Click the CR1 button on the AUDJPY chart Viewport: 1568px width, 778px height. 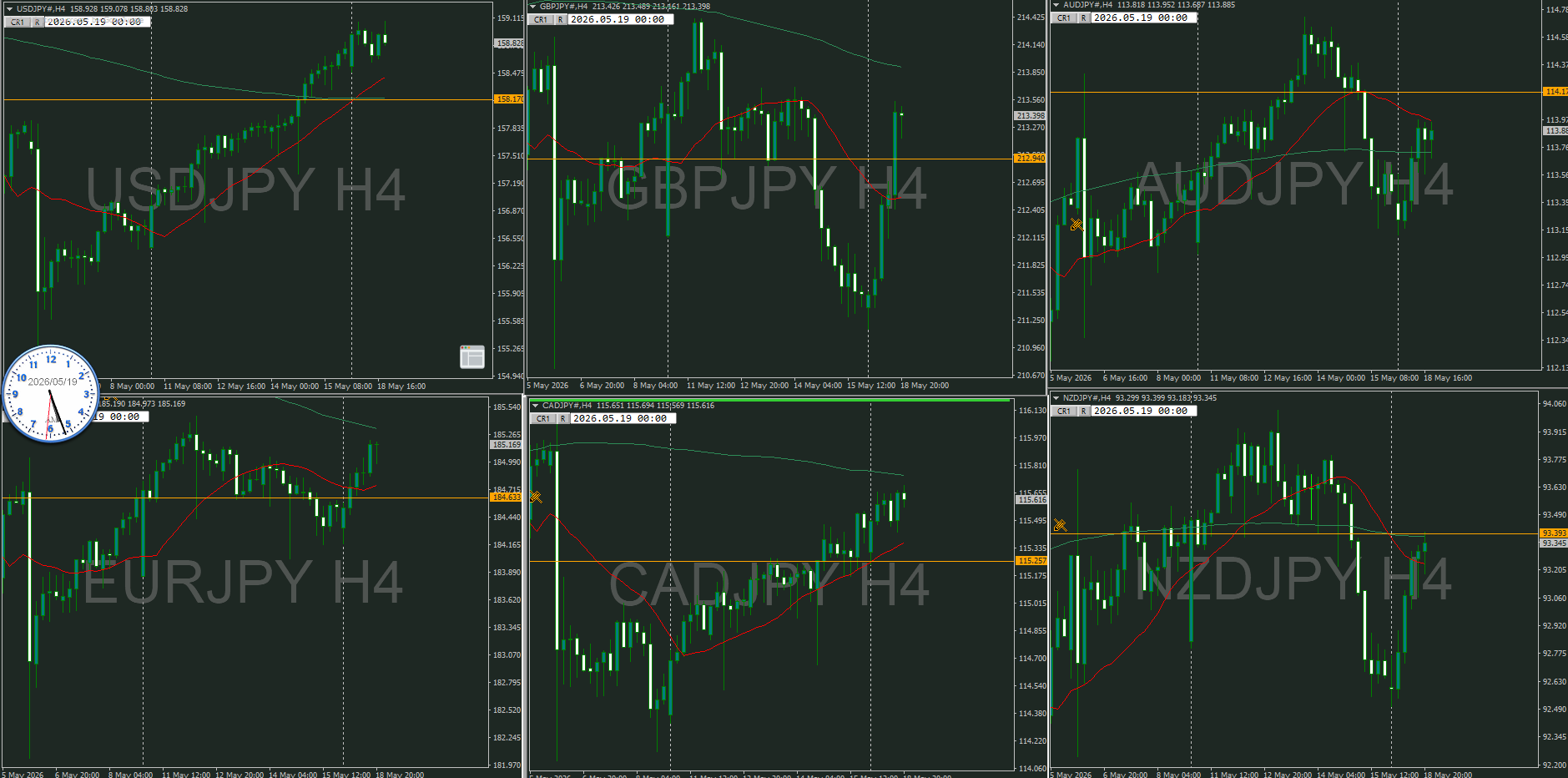1064,18
